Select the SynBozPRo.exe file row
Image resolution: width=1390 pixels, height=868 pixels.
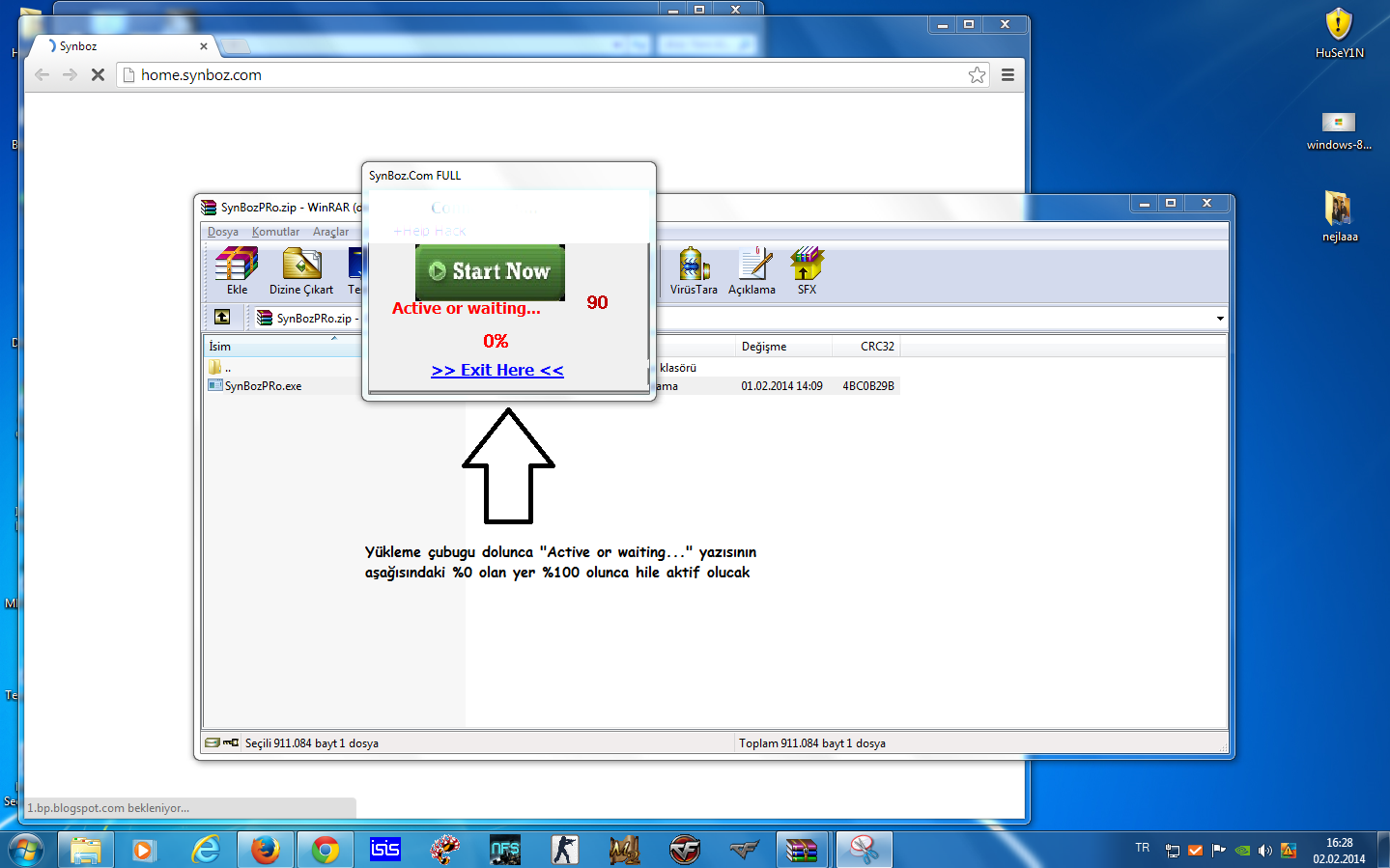[x=285, y=386]
